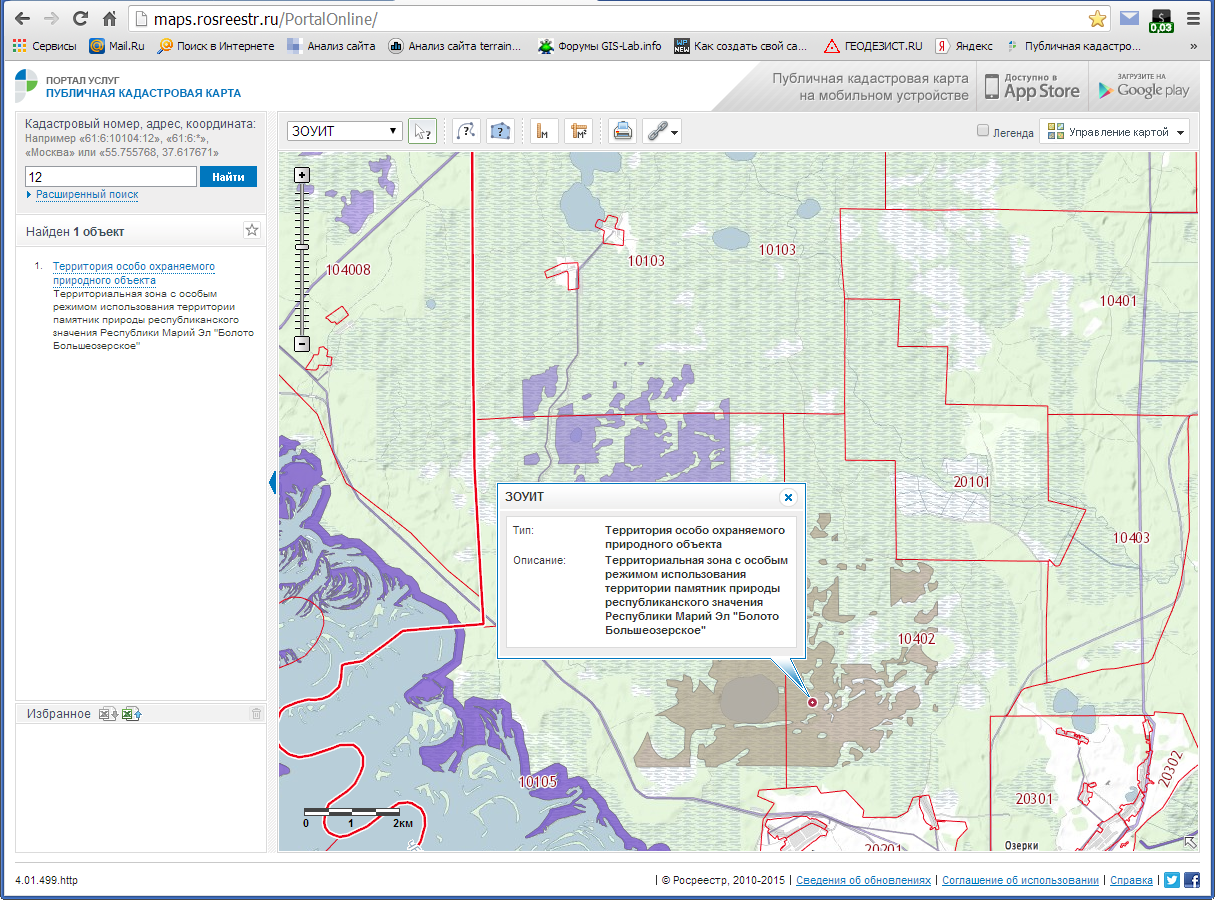The width and height of the screenshot is (1215, 900).
Task: Import favorites from Excel file icon
Action: click(x=108, y=714)
